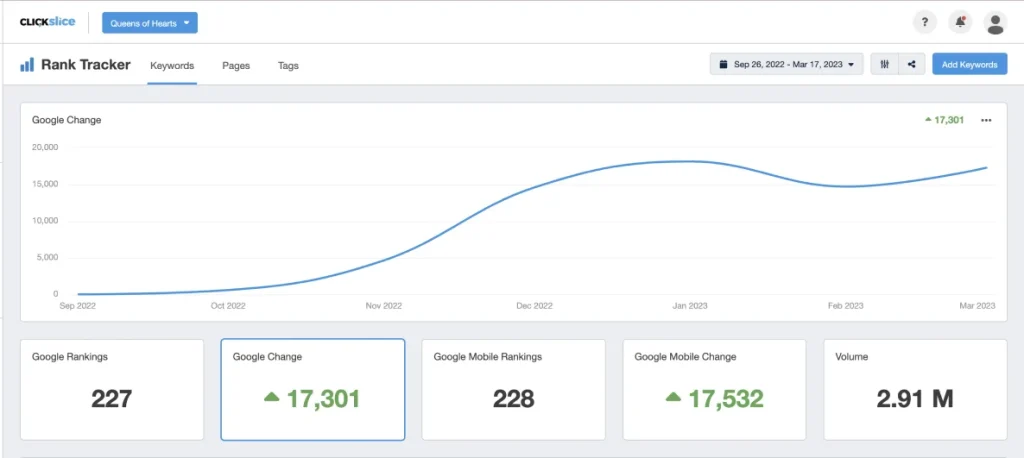
Task: Open the Sep 26, 2022 - Mar 17, 2023 date picker
Action: (786, 65)
